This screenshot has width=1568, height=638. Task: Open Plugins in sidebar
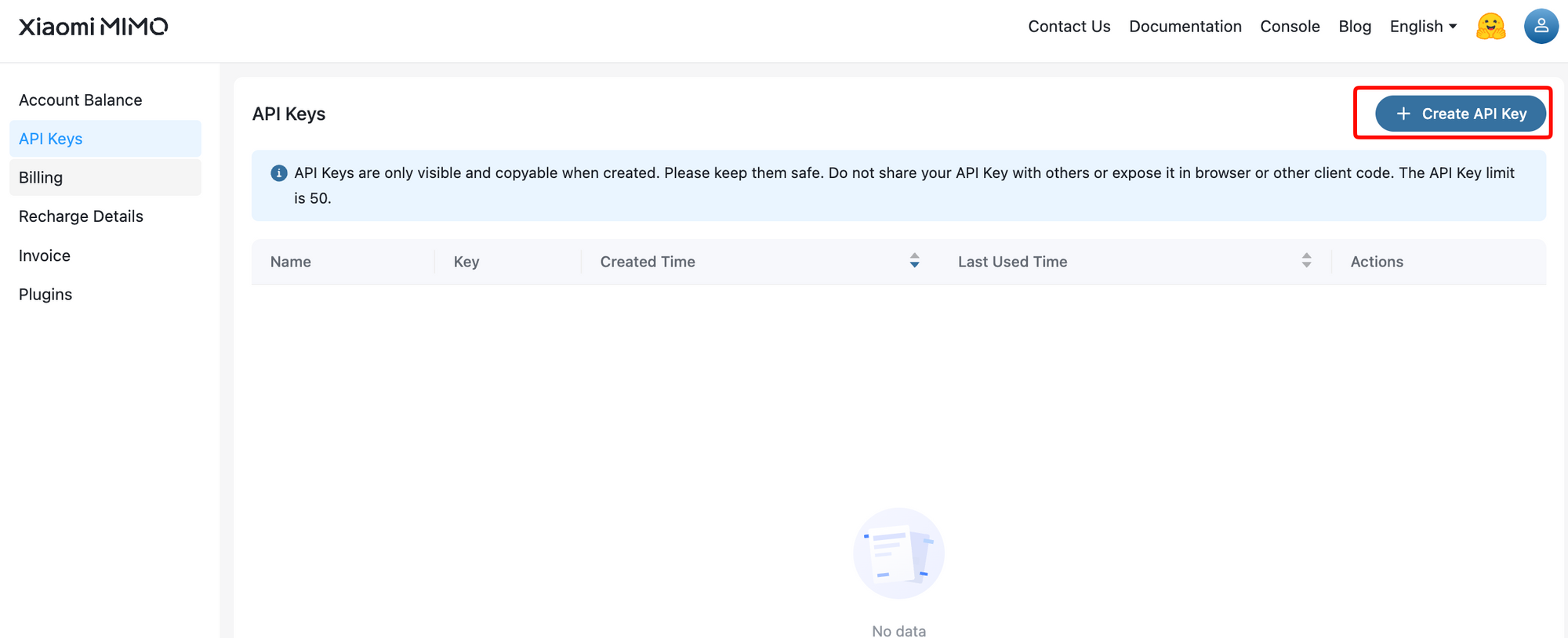pos(105,295)
